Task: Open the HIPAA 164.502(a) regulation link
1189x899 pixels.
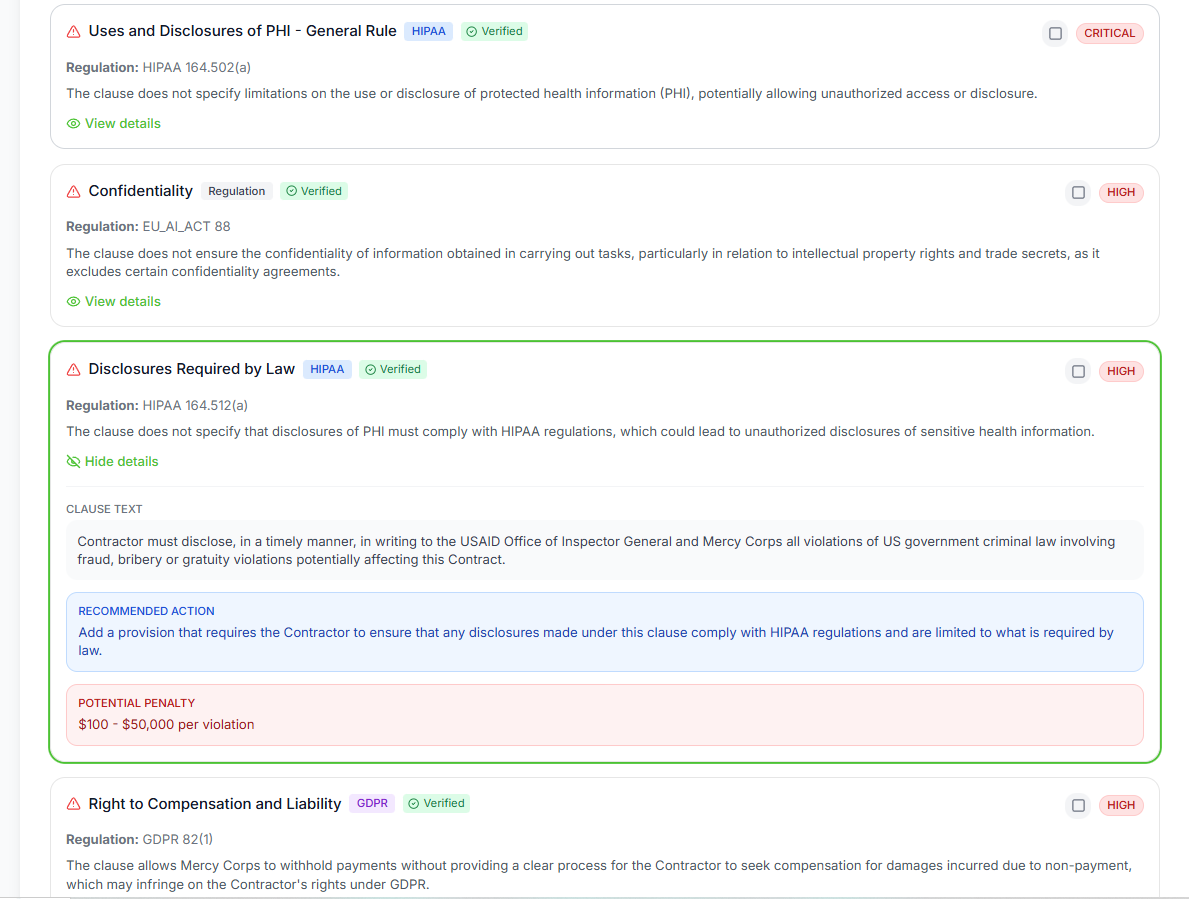Action: tap(195, 67)
